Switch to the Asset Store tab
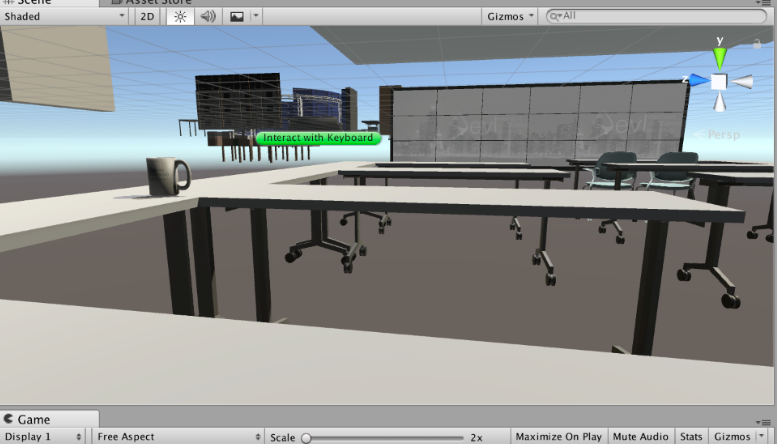The image size is (777, 444). 151,2
